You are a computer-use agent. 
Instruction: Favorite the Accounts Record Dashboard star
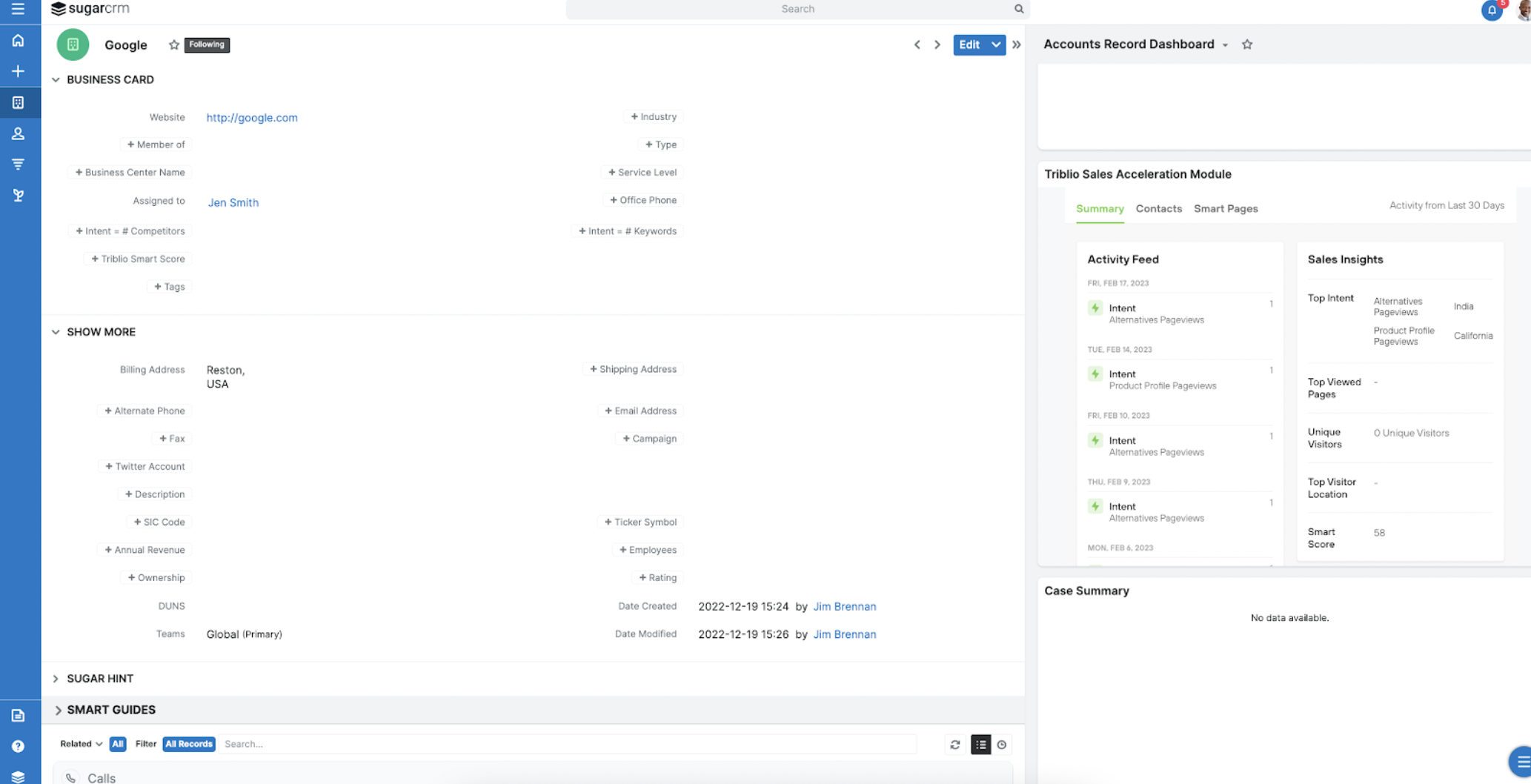pyautogui.click(x=1247, y=44)
